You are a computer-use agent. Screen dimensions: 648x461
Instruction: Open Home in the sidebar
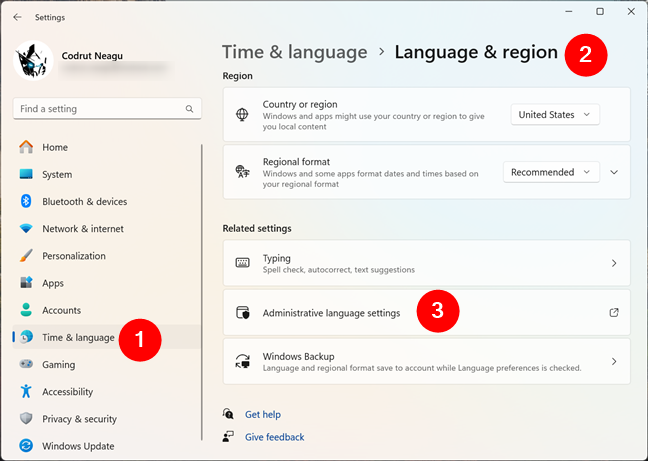107,147
